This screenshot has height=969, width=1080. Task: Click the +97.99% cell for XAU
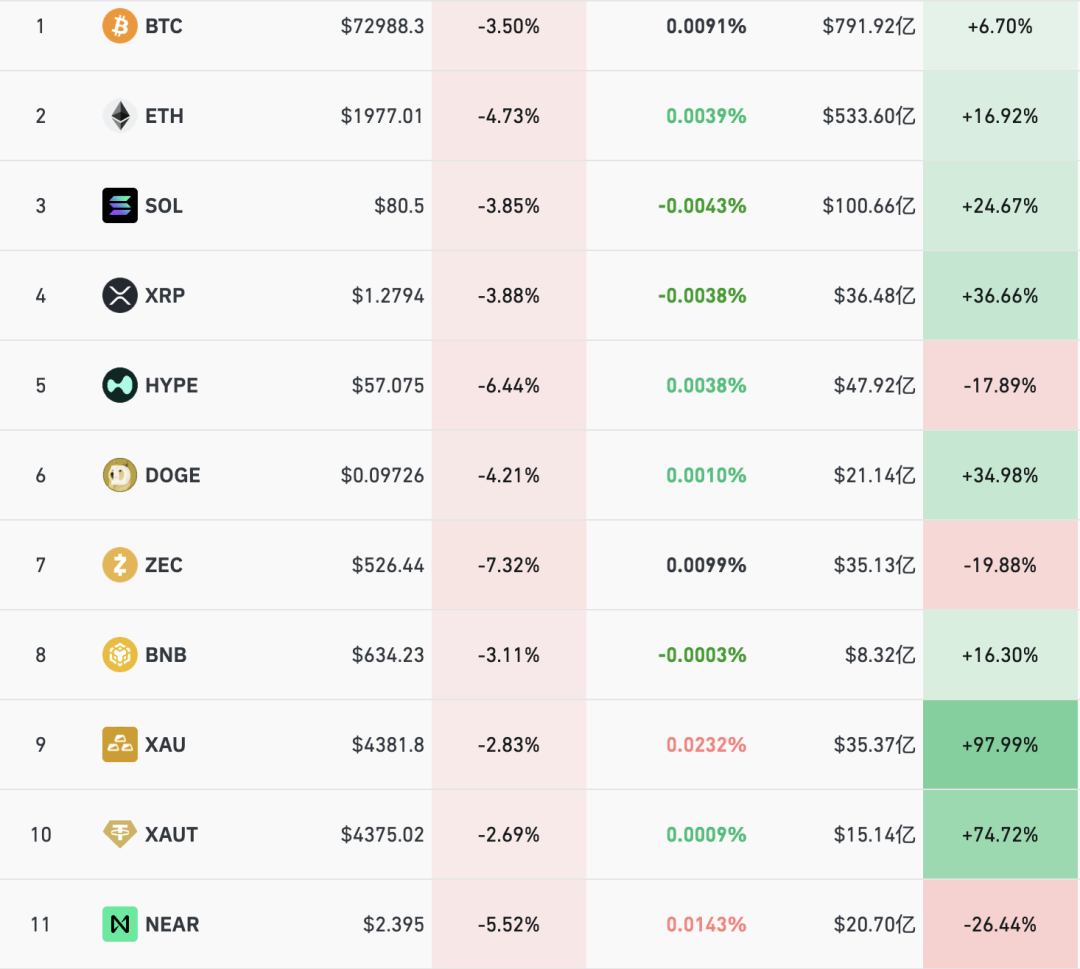click(x=1000, y=744)
